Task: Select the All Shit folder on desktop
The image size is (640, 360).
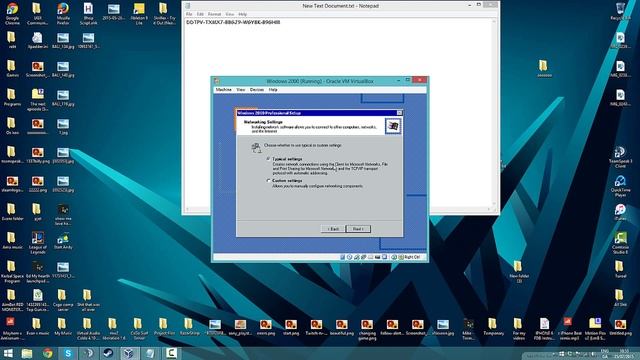Action: [x=620, y=298]
